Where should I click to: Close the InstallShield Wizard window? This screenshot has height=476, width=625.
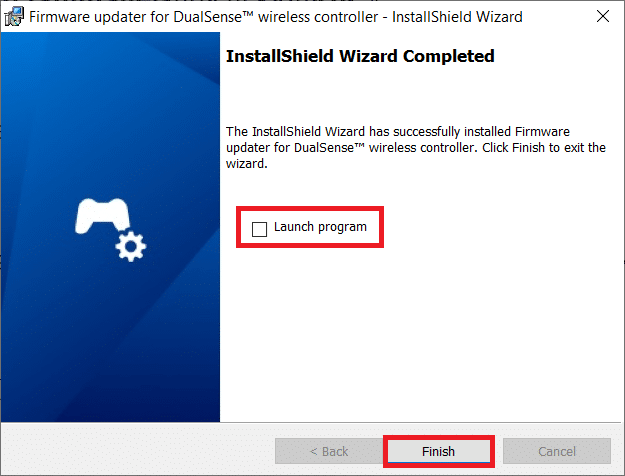tap(603, 16)
